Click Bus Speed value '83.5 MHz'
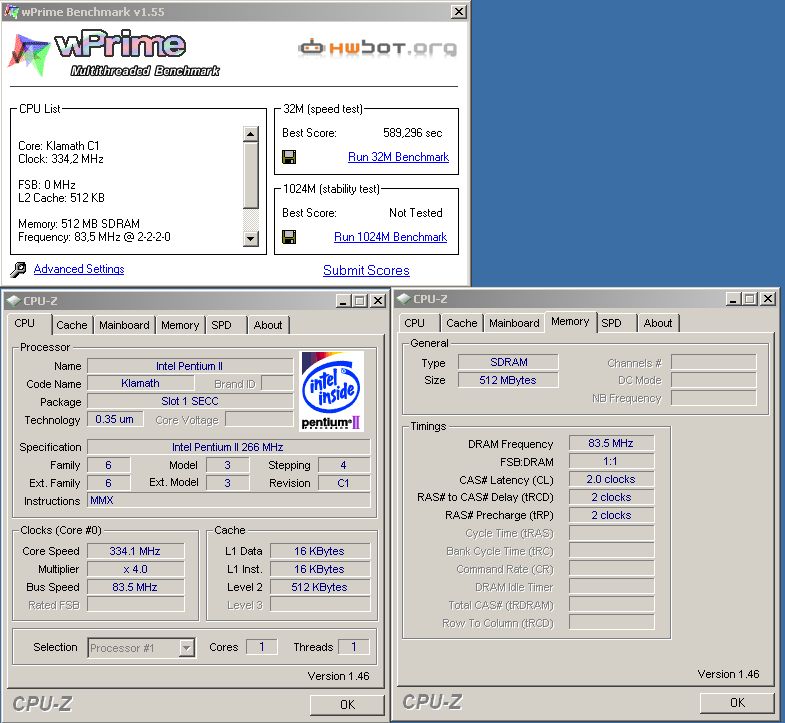The image size is (785, 723). pos(135,587)
